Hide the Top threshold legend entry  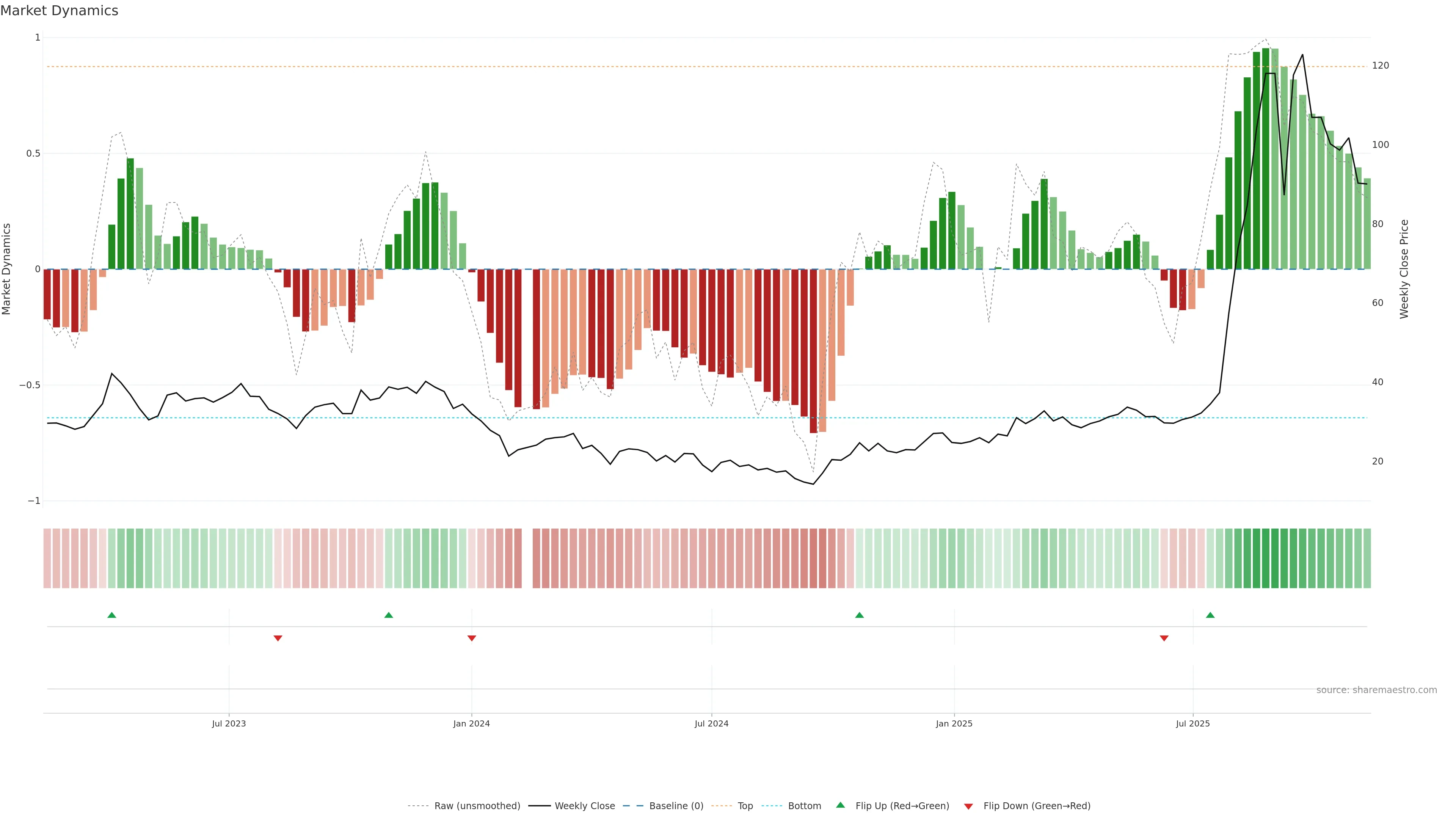click(745, 806)
